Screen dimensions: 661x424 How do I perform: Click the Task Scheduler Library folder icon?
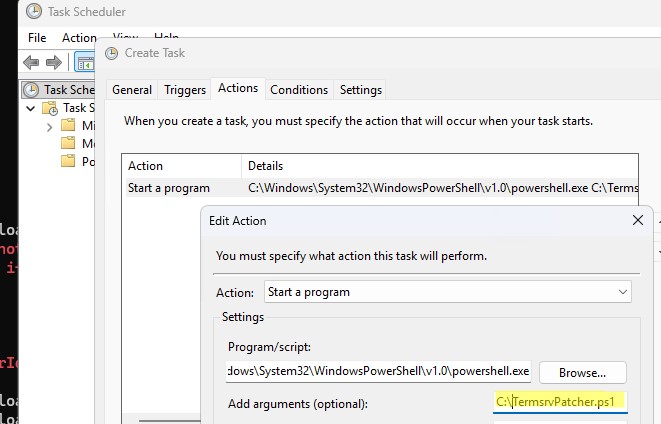(x=49, y=108)
